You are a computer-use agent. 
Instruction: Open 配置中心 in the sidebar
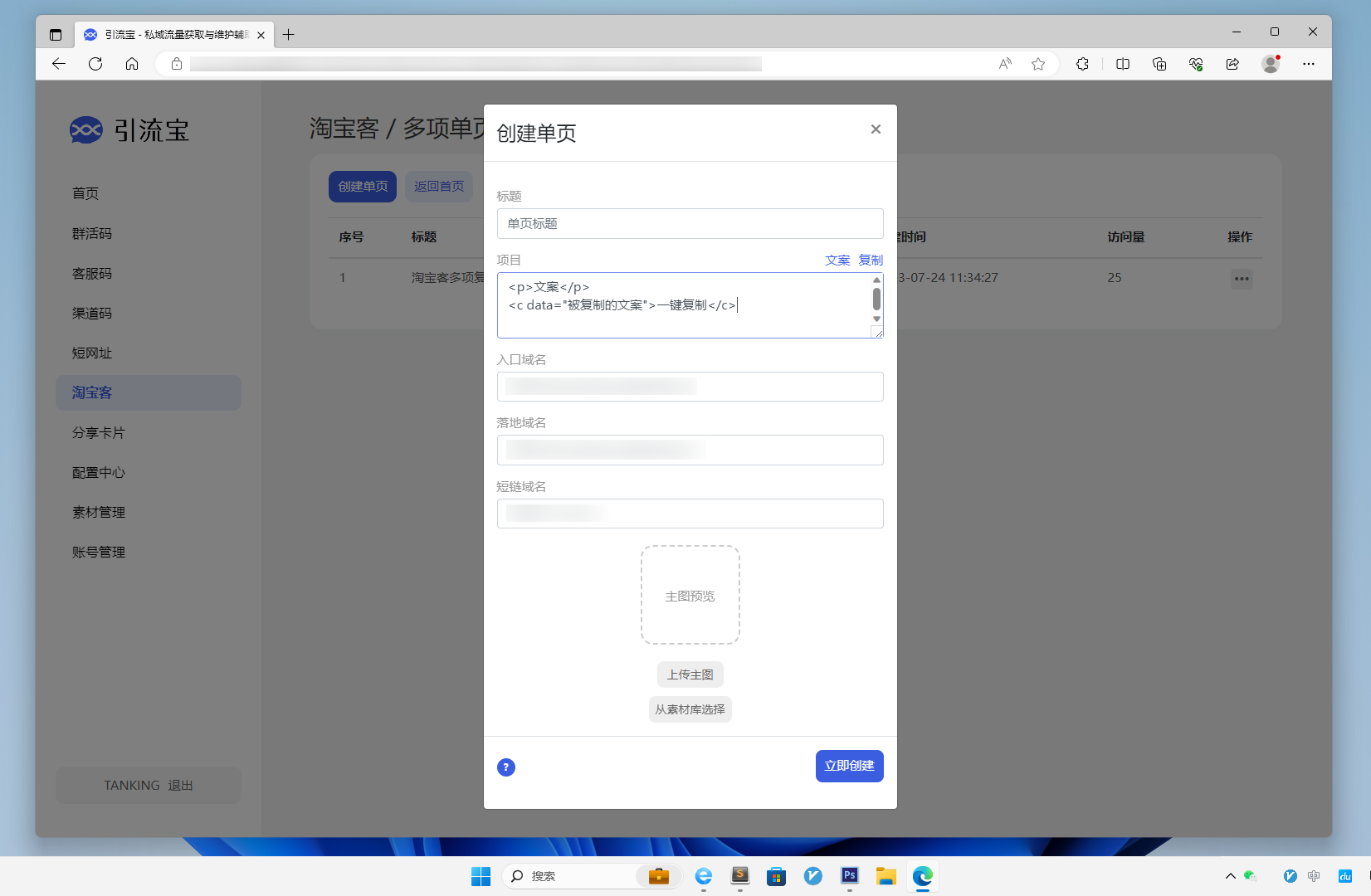click(99, 472)
